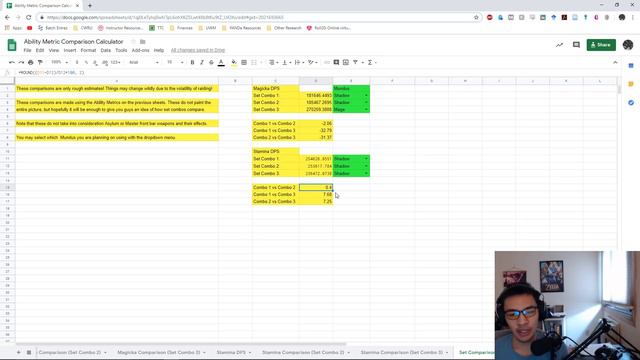640x360 pixels.
Task: Click 'All changes saved in Drive' link
Action: click(x=198, y=50)
